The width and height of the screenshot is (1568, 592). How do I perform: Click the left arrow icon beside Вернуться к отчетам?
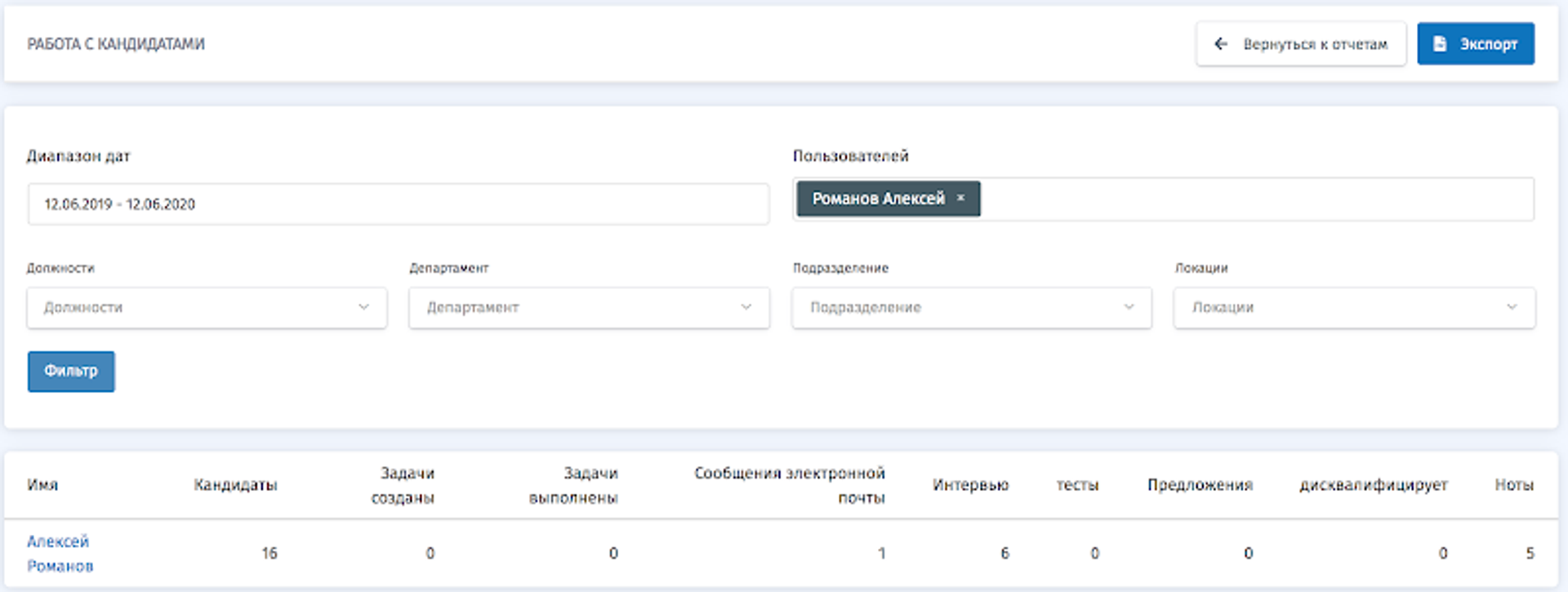click(x=1221, y=44)
